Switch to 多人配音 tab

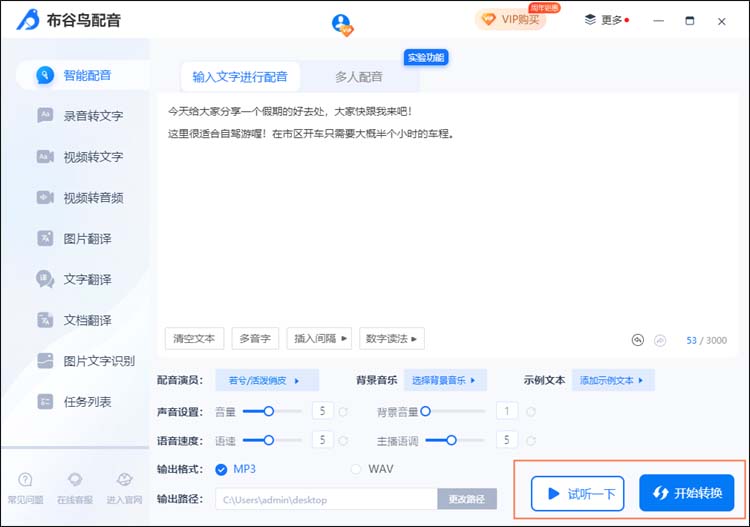(x=359, y=77)
